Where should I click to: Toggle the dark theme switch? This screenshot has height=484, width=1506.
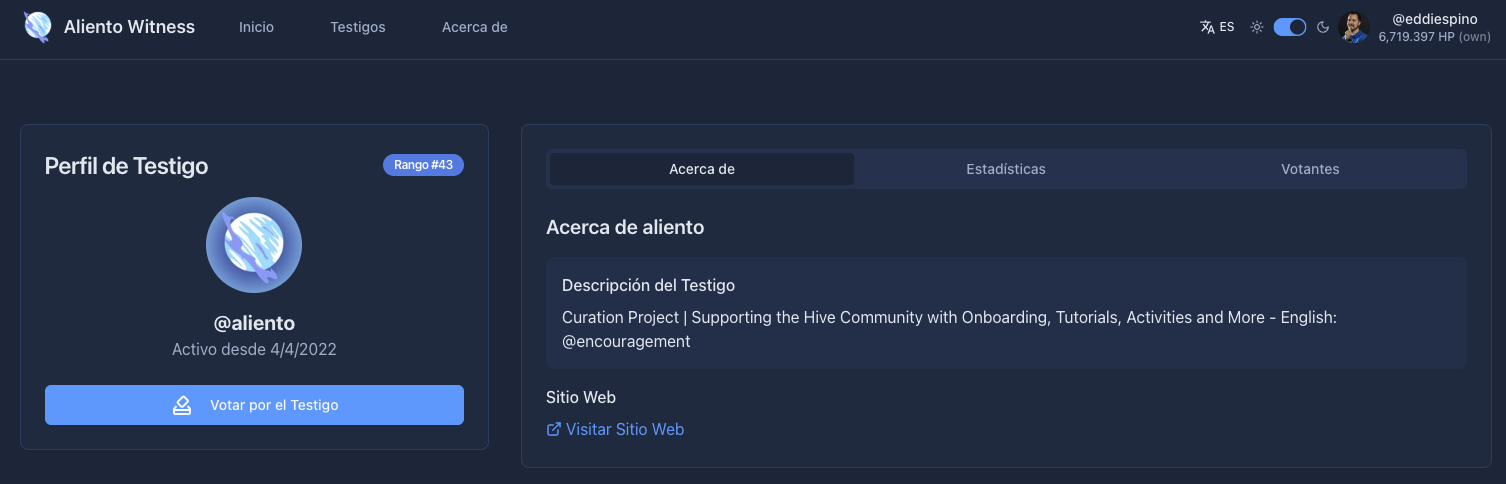[1290, 27]
